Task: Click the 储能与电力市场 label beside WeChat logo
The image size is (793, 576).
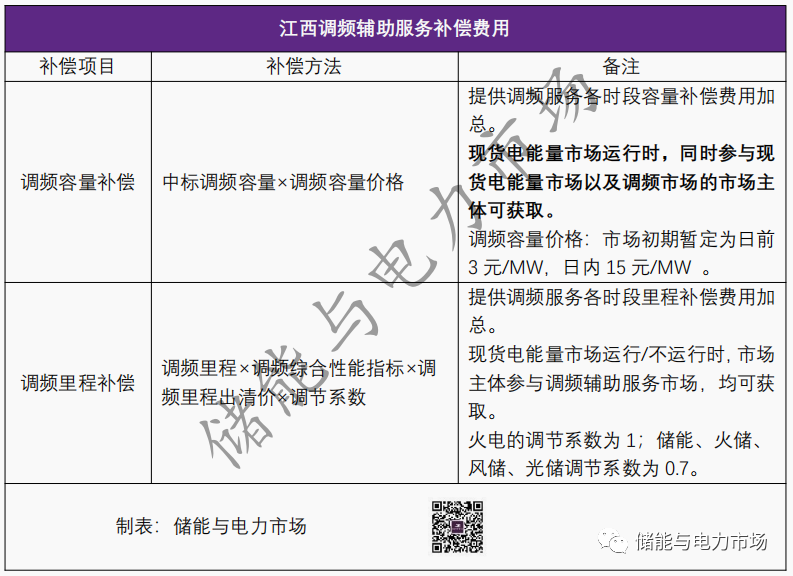Action: 701,542
